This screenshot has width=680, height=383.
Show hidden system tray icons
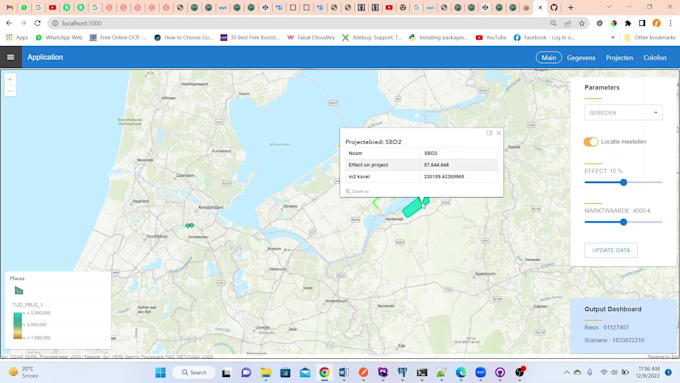coord(566,373)
